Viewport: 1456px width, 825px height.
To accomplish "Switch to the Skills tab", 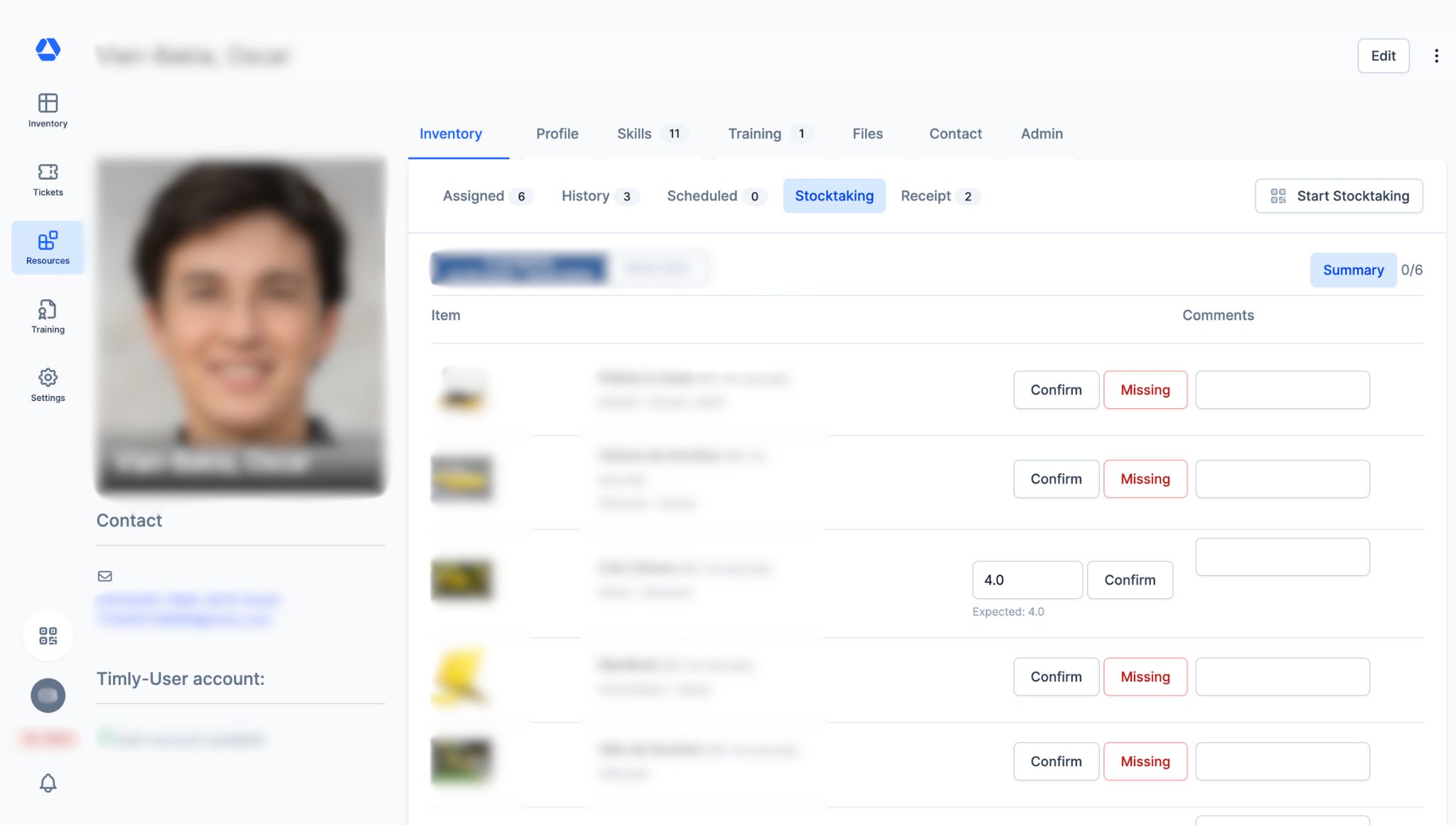I will (652, 134).
